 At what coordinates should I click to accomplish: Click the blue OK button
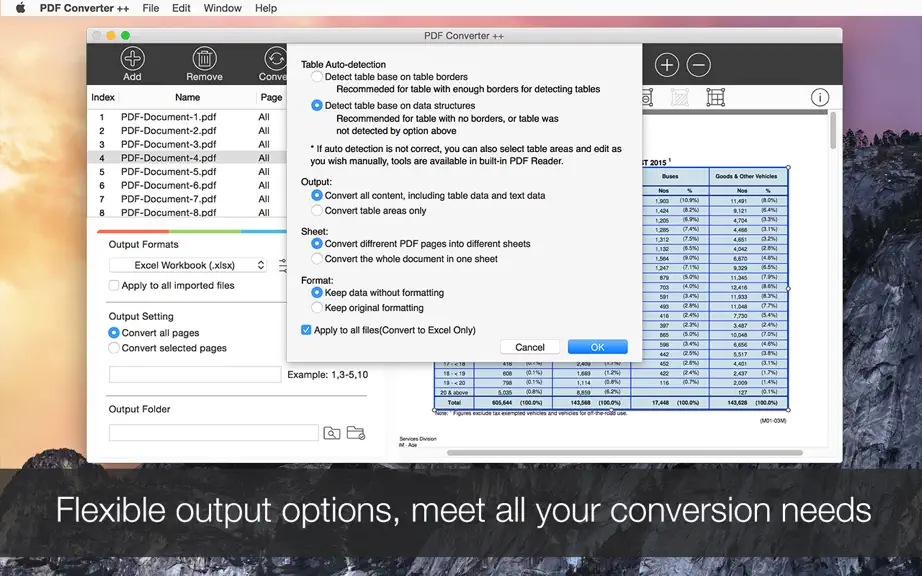click(x=597, y=347)
